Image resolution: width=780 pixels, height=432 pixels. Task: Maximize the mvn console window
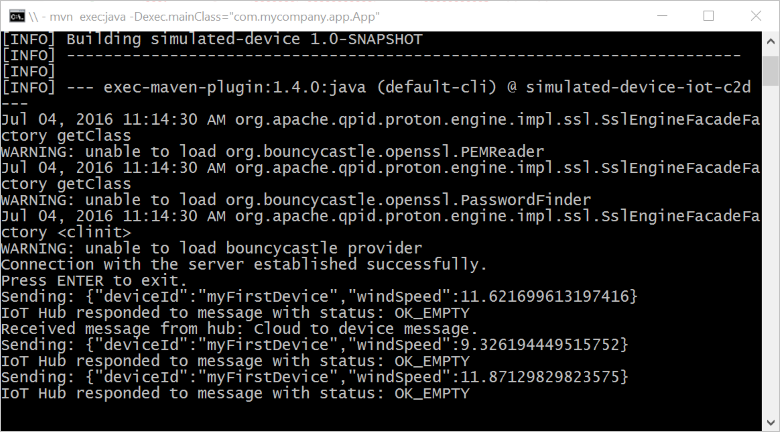708,16
